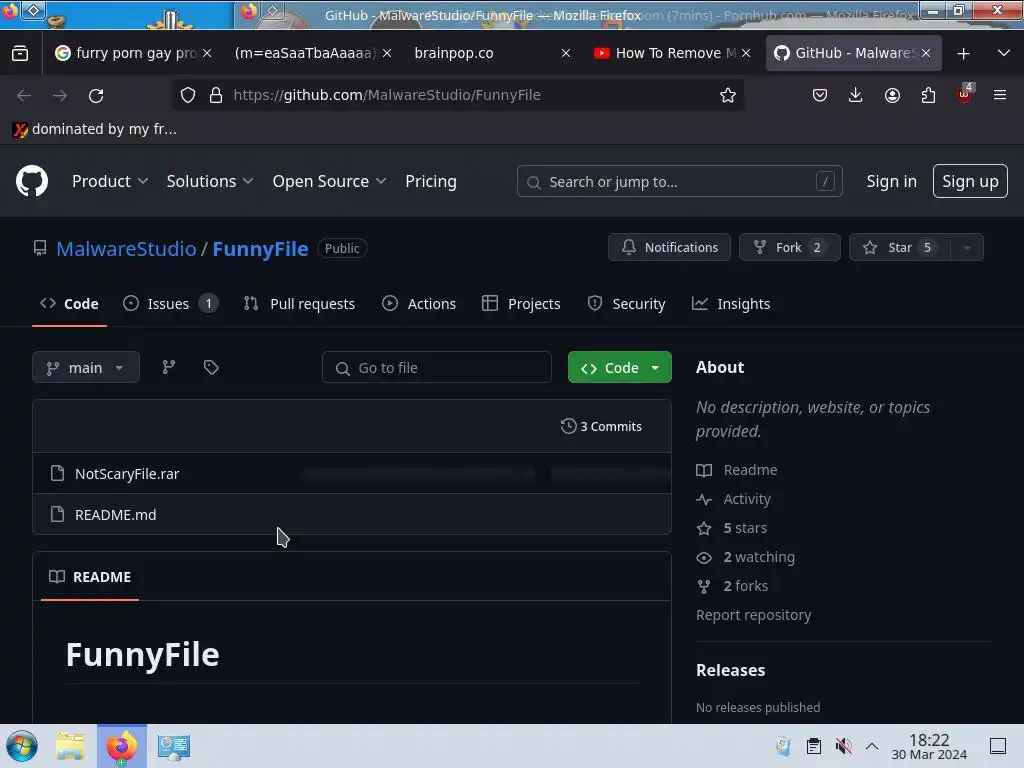Screen dimensions: 1024x768
Task: Click the clipboard tray icon
Action: click(814, 746)
